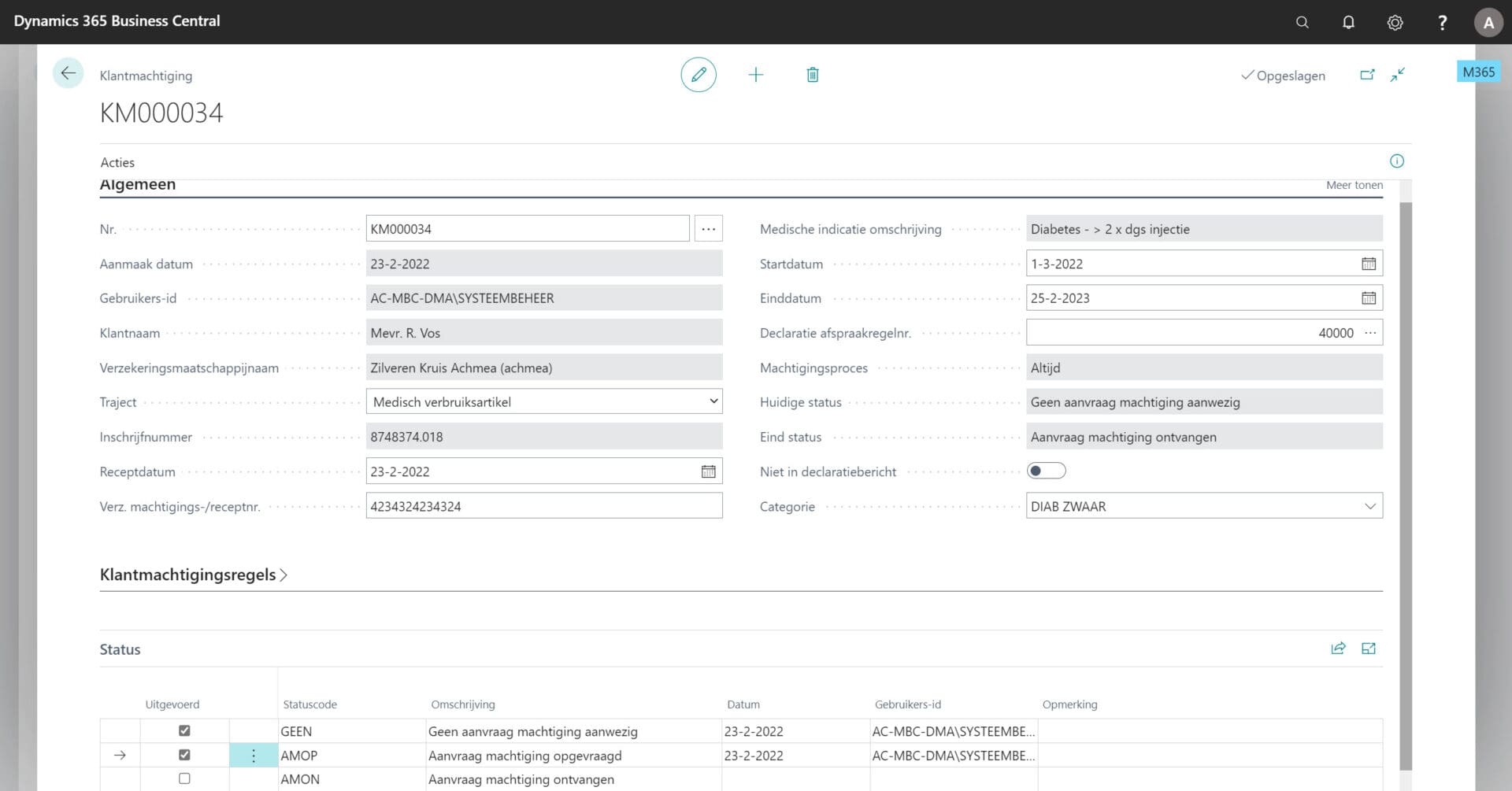Open Einddatum calendar picker
Image resolution: width=1512 pixels, height=791 pixels.
1369,298
